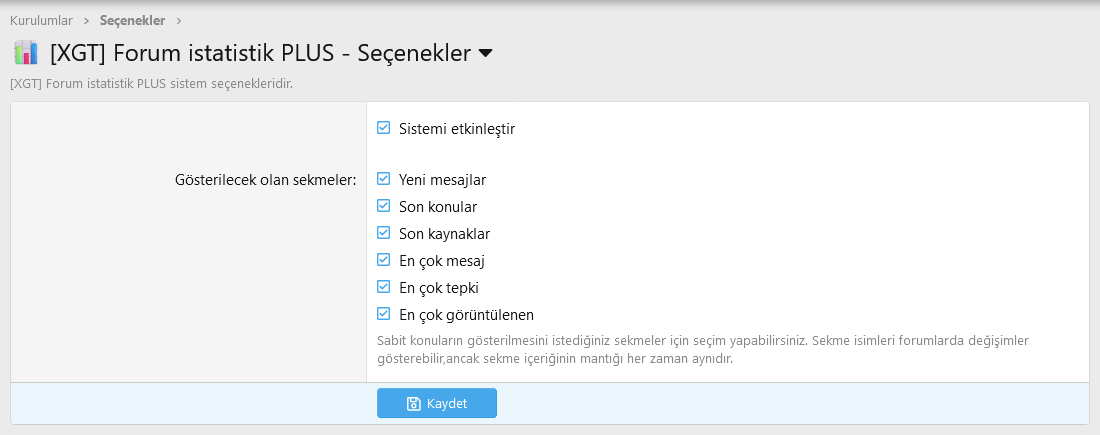Screen dimensions: 1100x435
Task: Click the bar chart icon beside the title
Action: pyautogui.click(x=26, y=53)
